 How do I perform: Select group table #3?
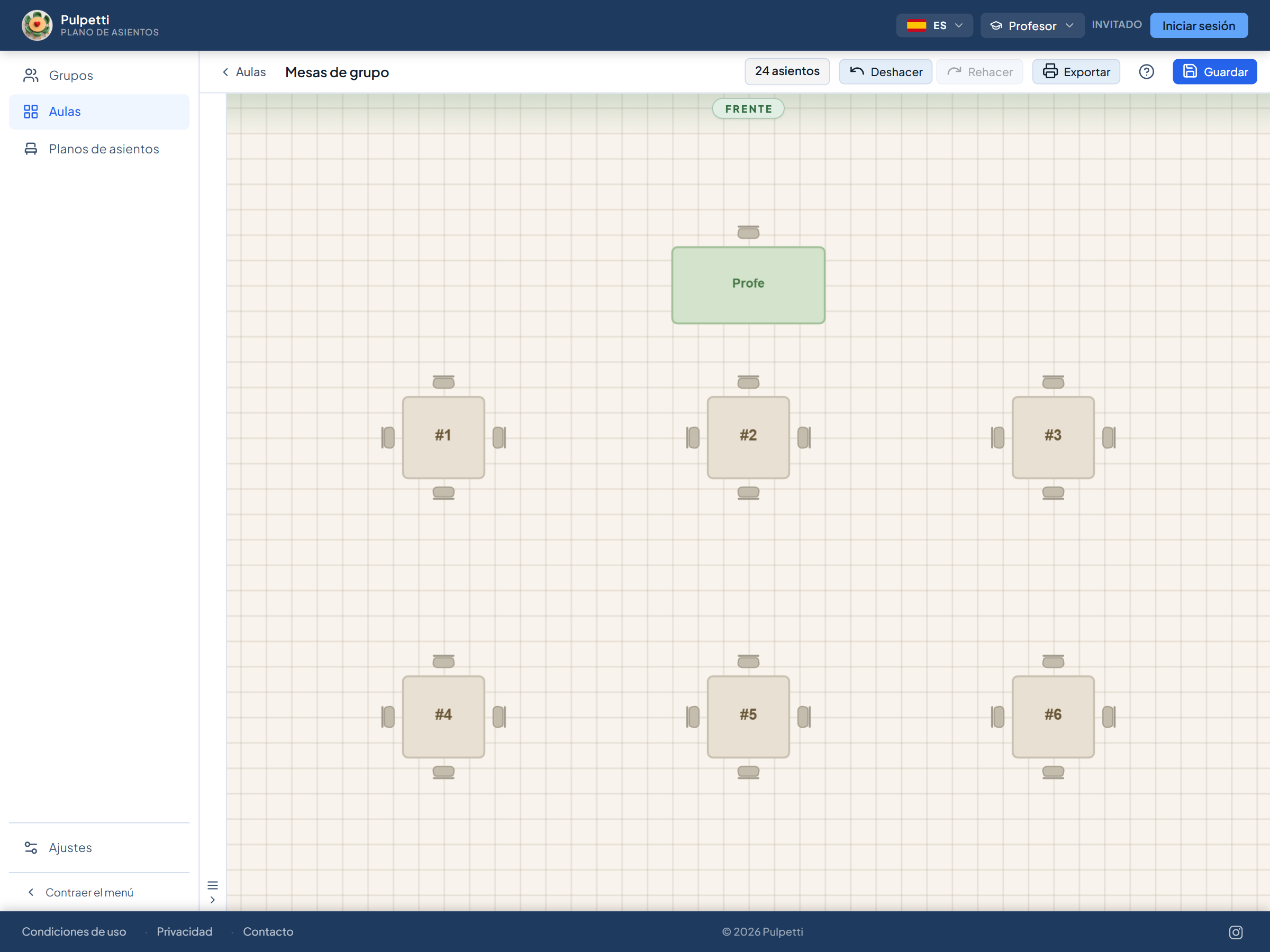[x=1053, y=437]
